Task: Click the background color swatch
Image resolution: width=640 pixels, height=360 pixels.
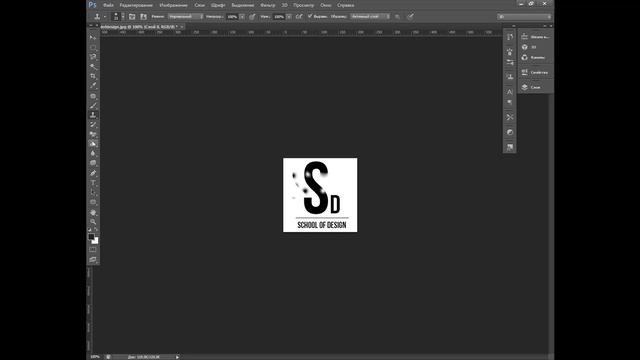Action: tap(96, 241)
